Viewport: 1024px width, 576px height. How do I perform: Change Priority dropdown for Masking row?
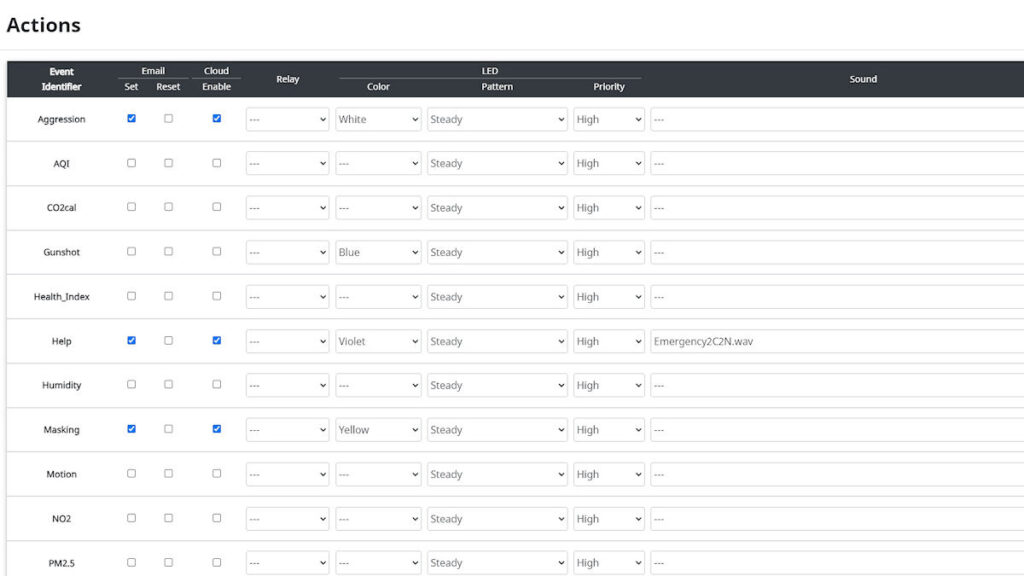click(x=608, y=430)
